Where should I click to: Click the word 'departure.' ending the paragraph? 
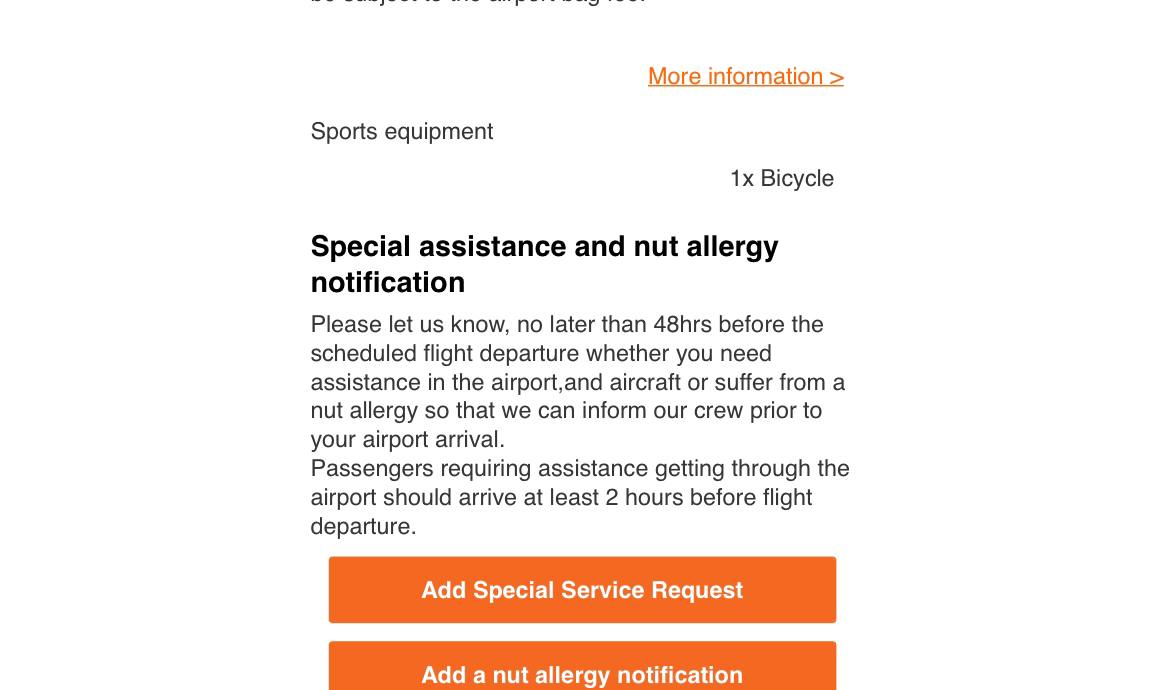[363, 527]
